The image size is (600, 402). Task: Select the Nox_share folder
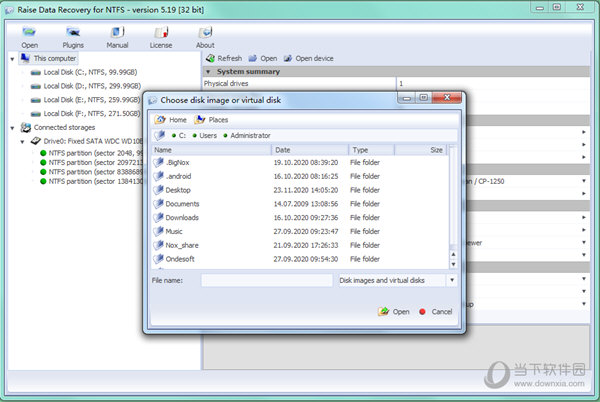[182, 245]
